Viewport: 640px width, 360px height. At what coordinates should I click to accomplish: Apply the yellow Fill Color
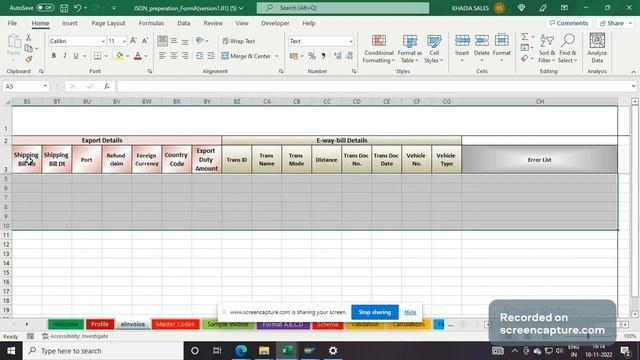tap(120, 56)
